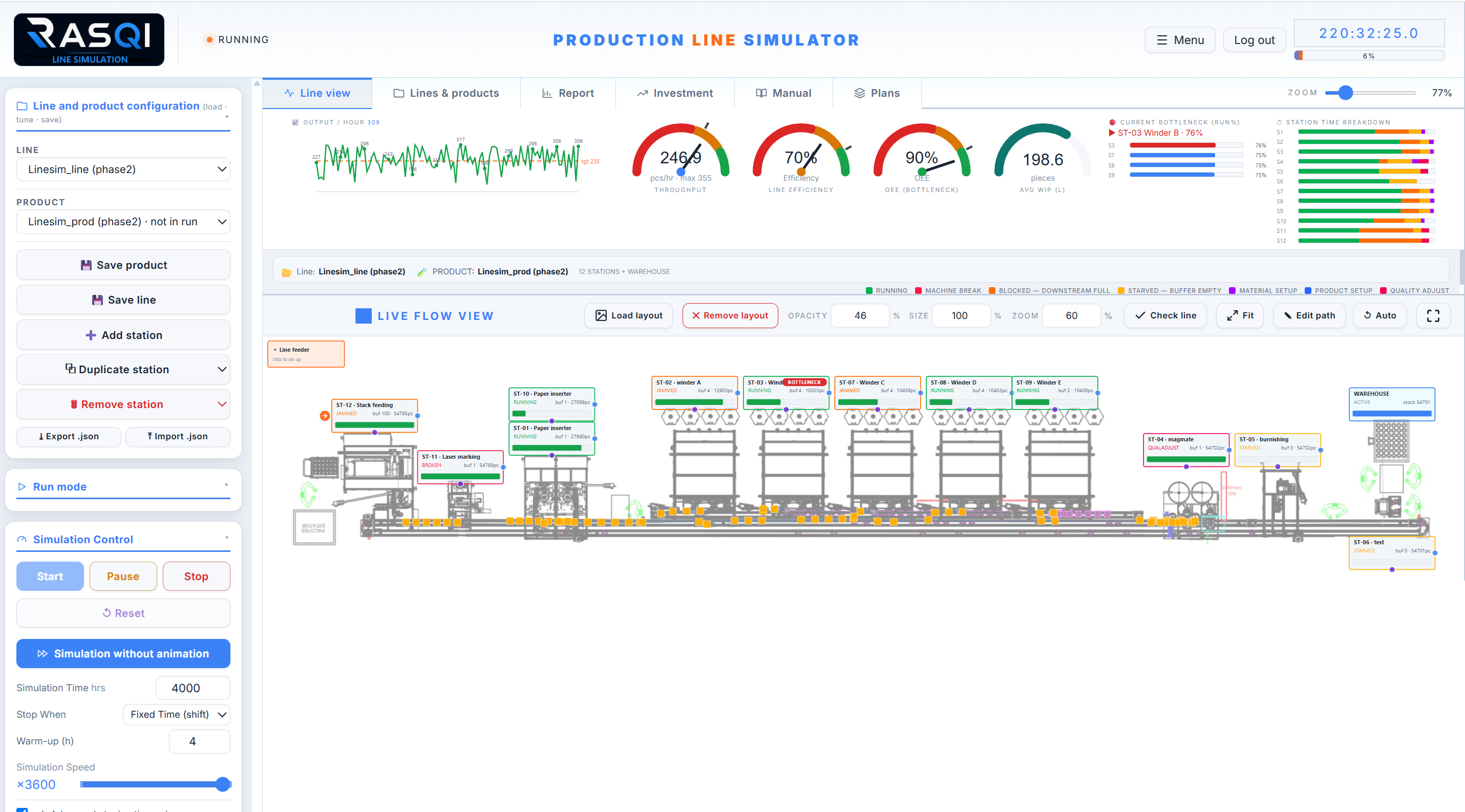1465x812 pixels.
Task: Click the expand arrows icon on Fit
Action: (1232, 315)
